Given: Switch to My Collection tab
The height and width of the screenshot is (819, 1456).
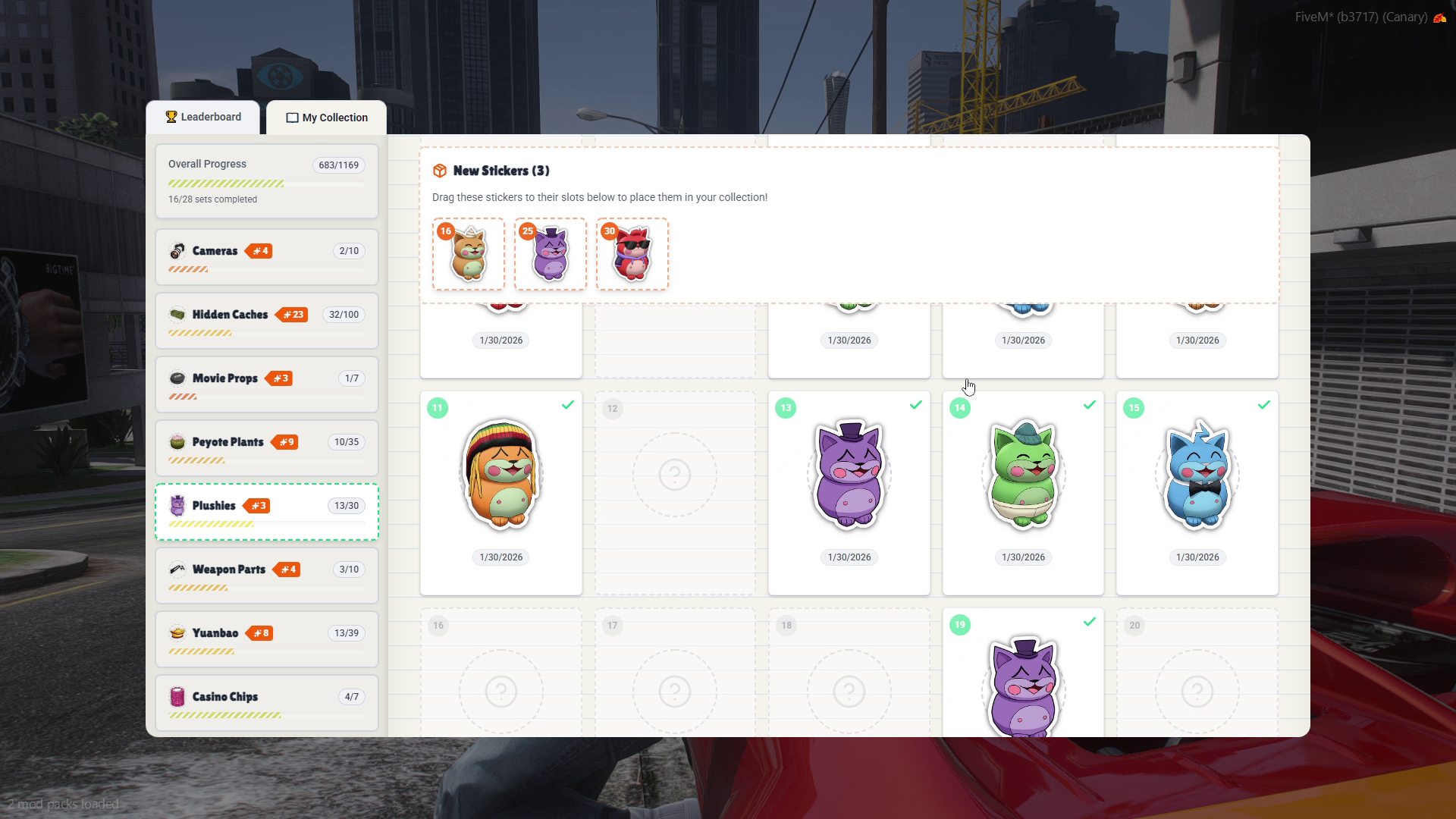Looking at the screenshot, I should point(327,118).
